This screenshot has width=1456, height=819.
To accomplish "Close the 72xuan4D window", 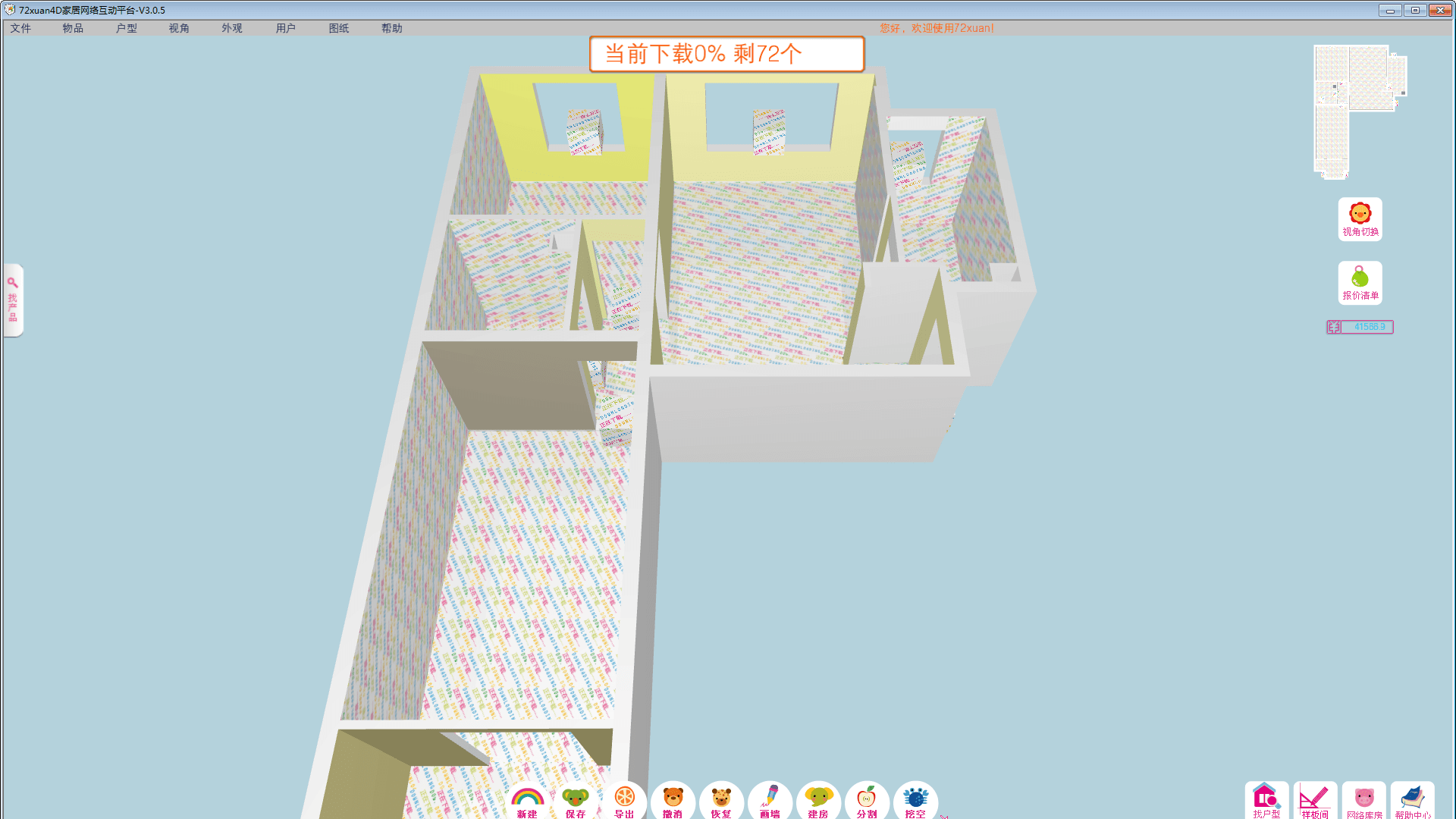I will (1440, 10).
